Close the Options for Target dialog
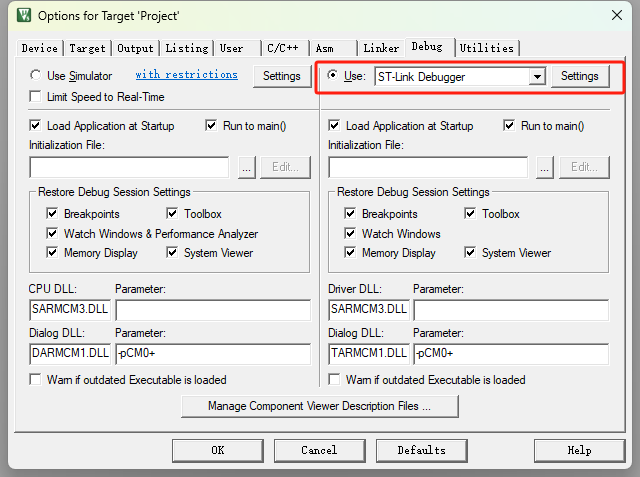Image resolution: width=640 pixels, height=477 pixels. point(617,16)
